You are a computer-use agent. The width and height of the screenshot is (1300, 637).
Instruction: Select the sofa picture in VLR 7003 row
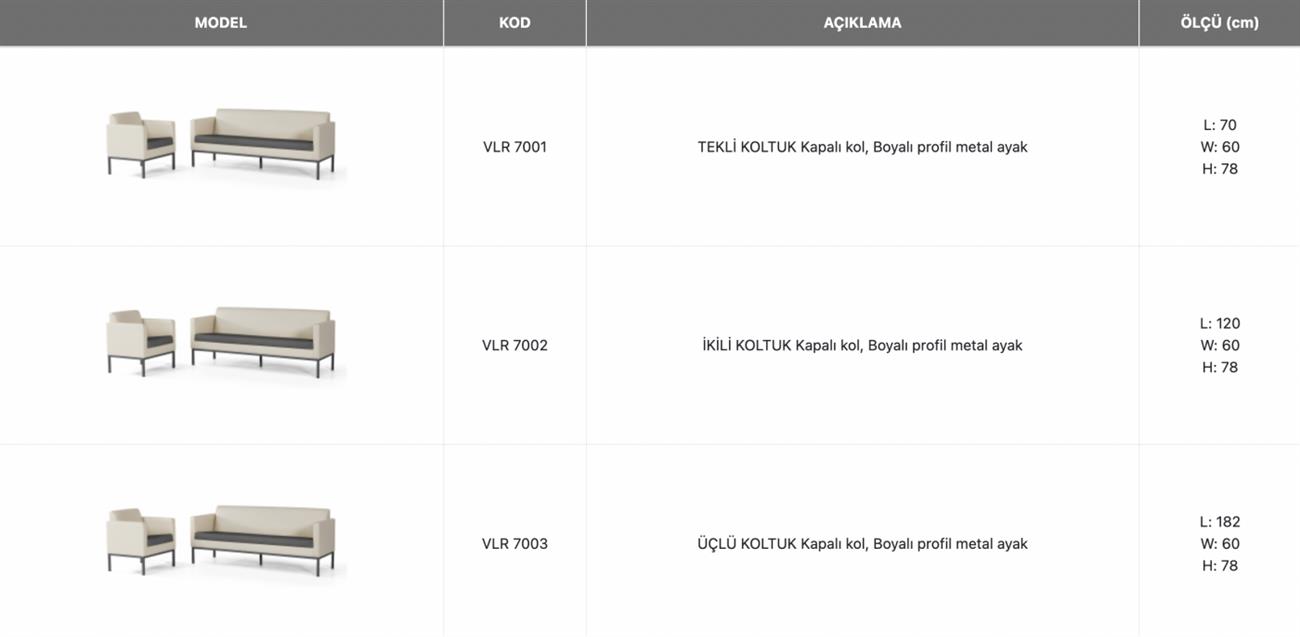point(263,539)
